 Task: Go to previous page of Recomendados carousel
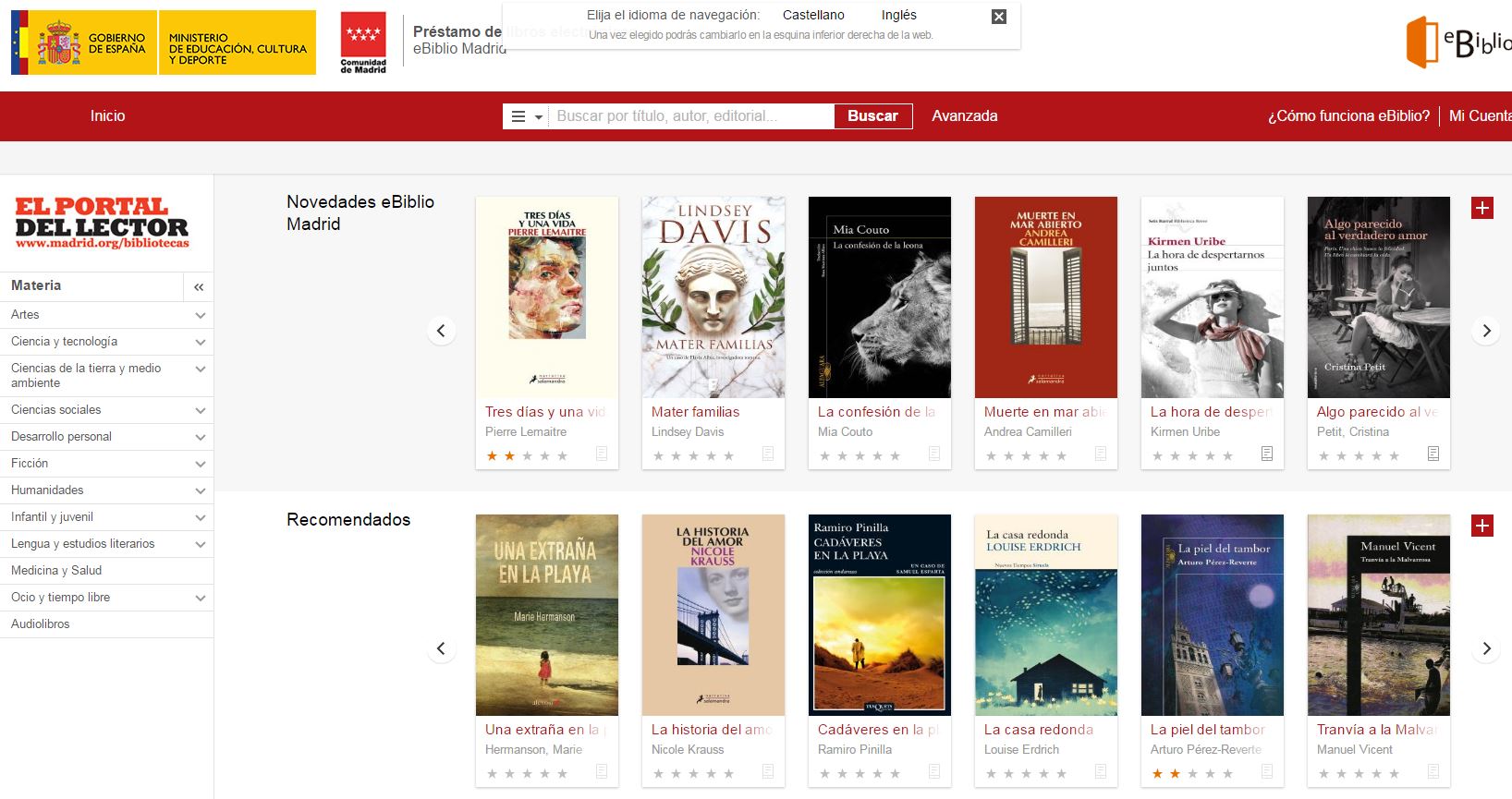pos(441,648)
